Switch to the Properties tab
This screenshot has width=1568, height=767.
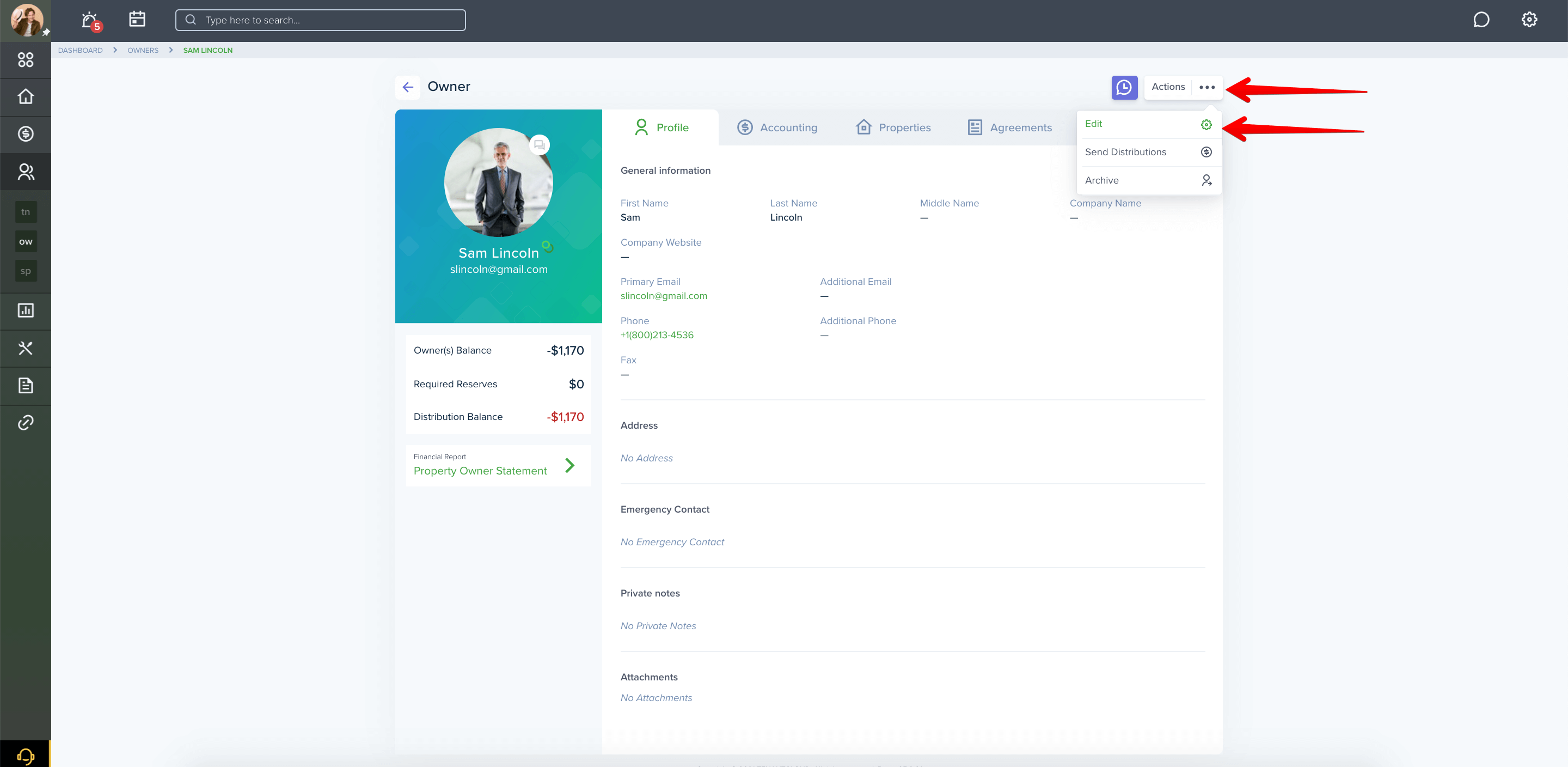point(893,127)
